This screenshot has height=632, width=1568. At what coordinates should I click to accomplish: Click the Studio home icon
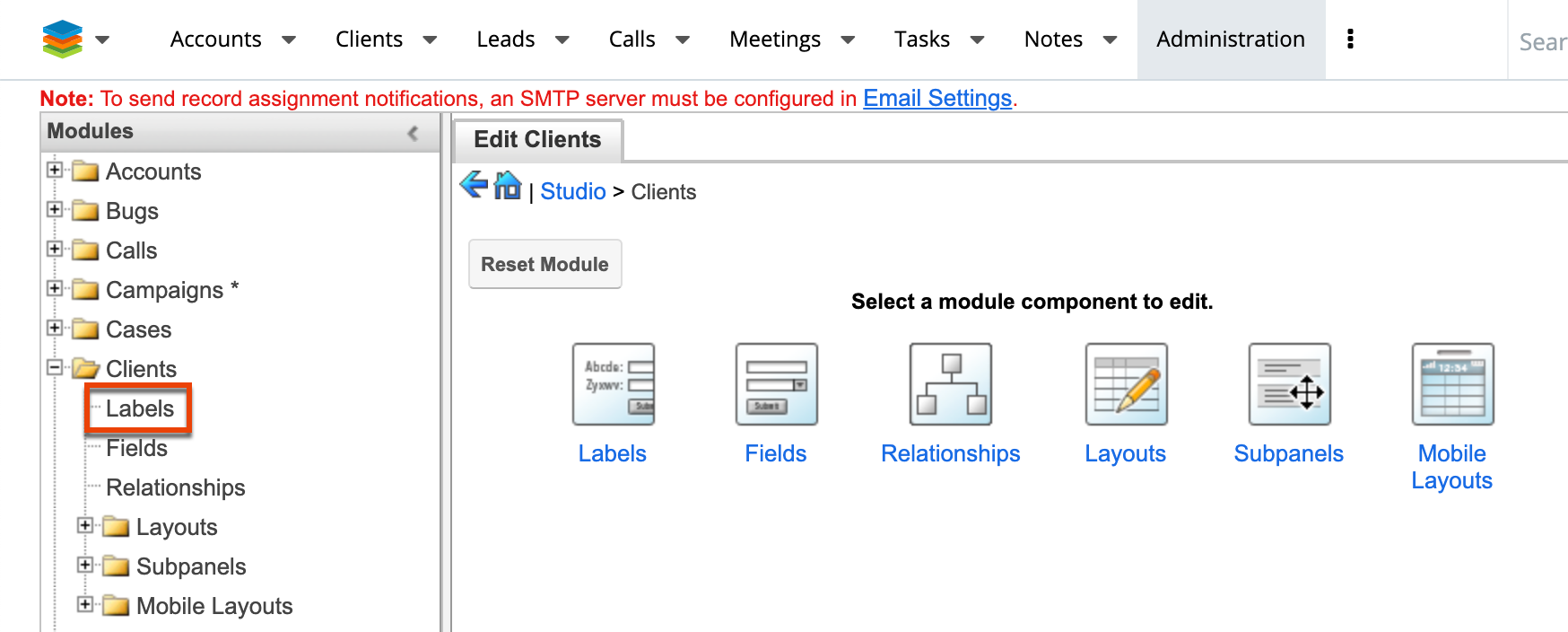(508, 185)
